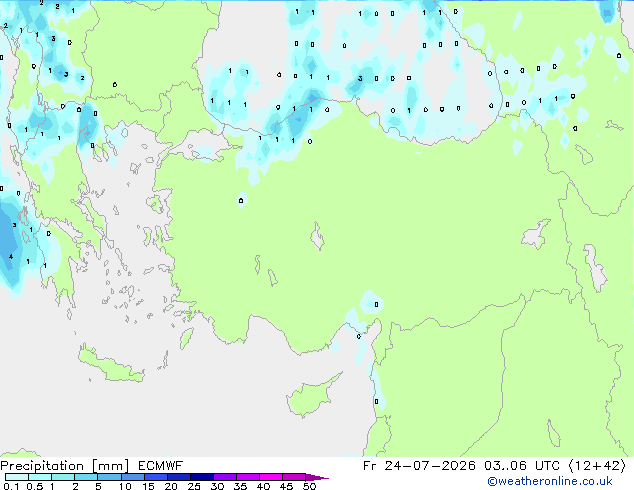
Task: Click the legend scale label "25"
Action: pos(194,486)
